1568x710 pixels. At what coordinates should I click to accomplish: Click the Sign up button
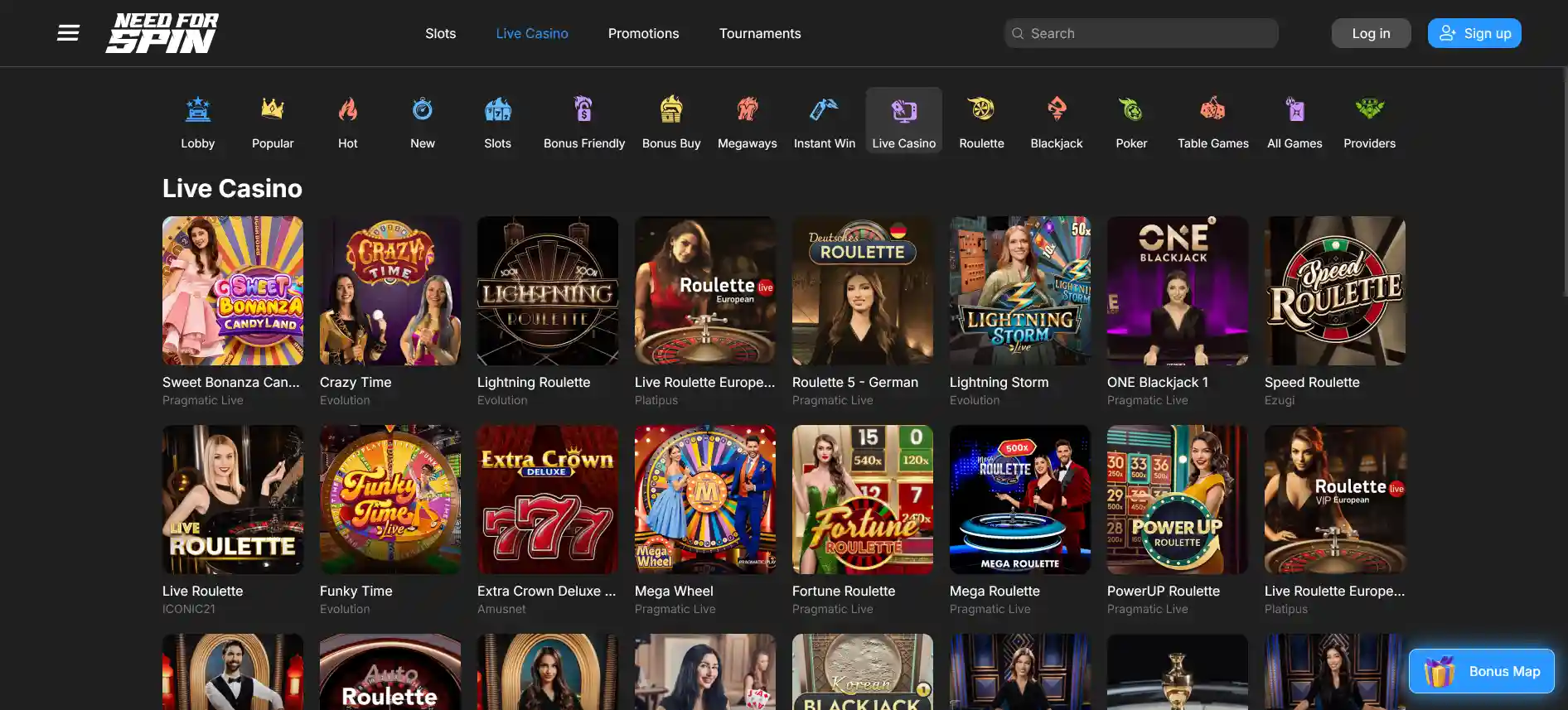point(1474,33)
